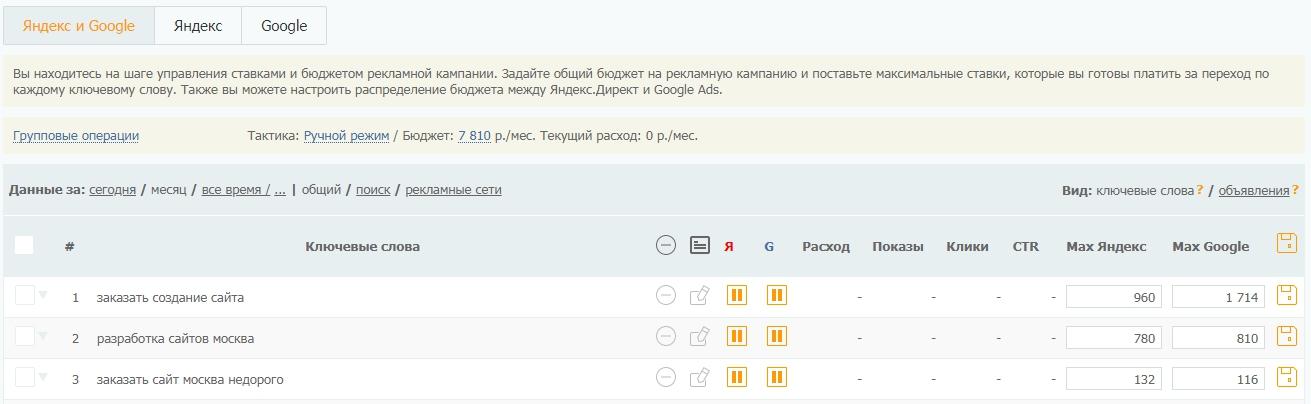Pause Yandex ads for 'заказать сайт москва недорого'
The height and width of the screenshot is (404, 1311).
pyautogui.click(x=737, y=377)
